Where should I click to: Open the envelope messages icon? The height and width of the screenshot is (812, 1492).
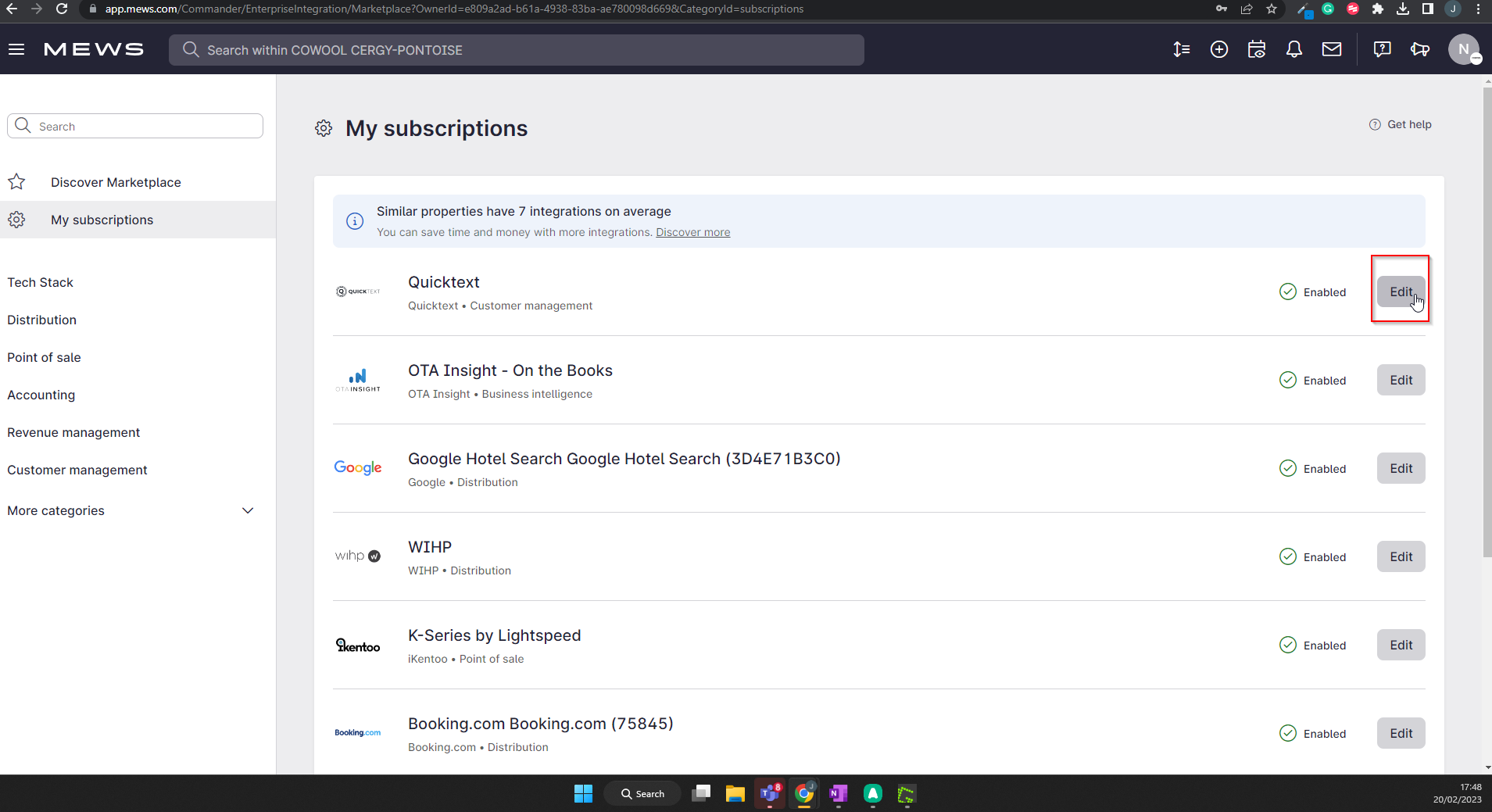point(1331,49)
